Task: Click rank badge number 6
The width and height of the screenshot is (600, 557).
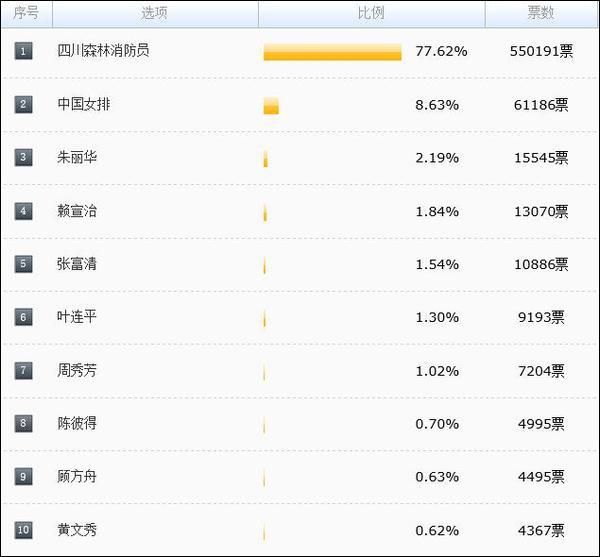Action: (23, 317)
